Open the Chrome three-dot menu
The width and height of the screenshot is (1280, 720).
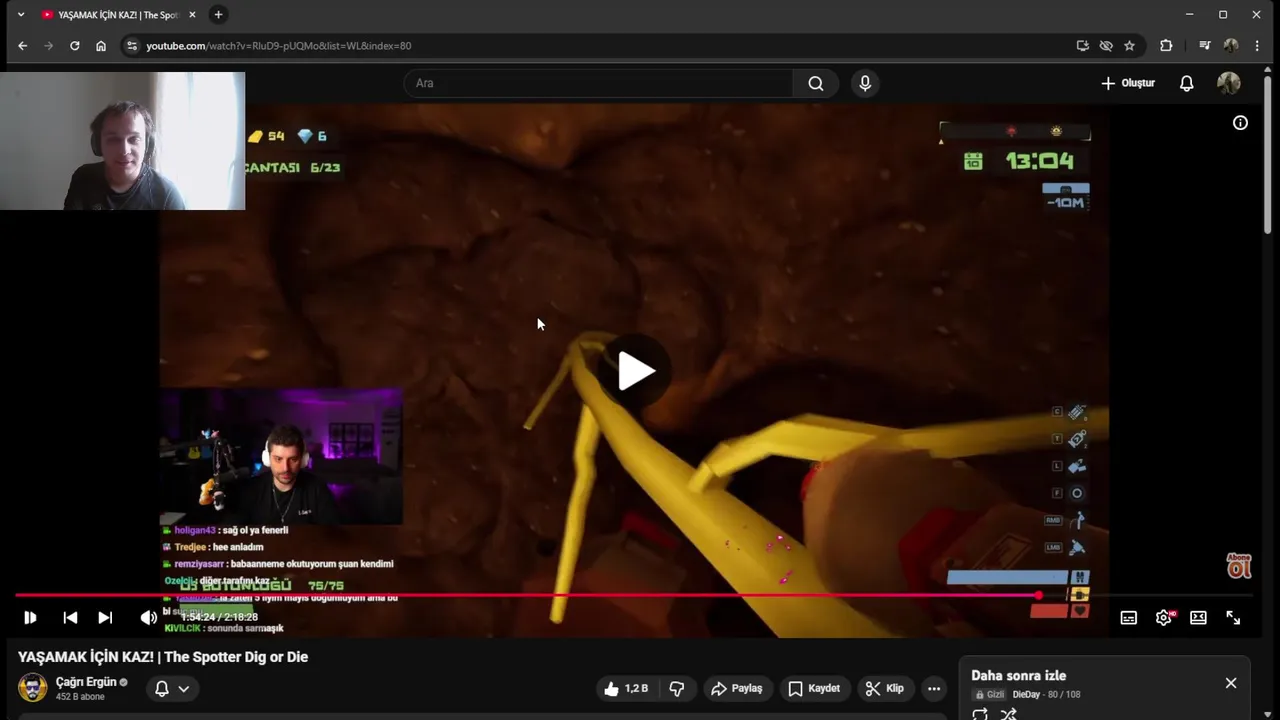coord(1257,45)
